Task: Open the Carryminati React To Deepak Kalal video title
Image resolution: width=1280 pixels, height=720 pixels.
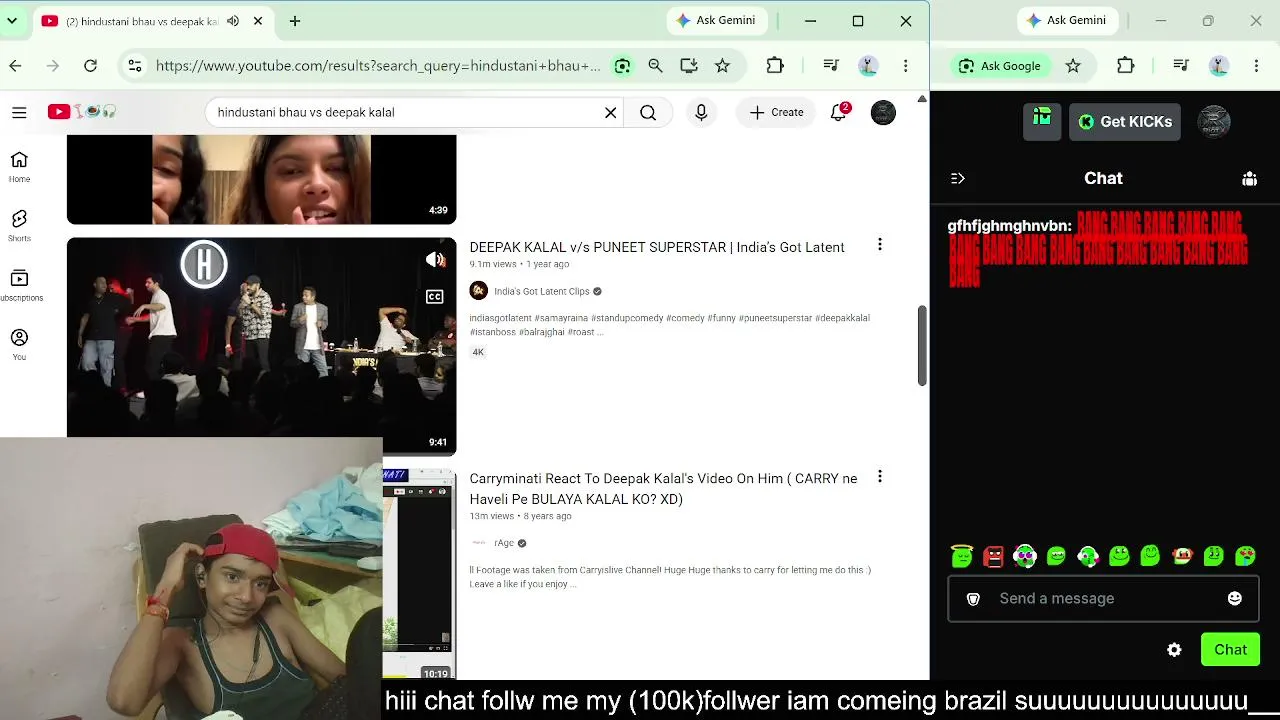Action: tap(664, 489)
